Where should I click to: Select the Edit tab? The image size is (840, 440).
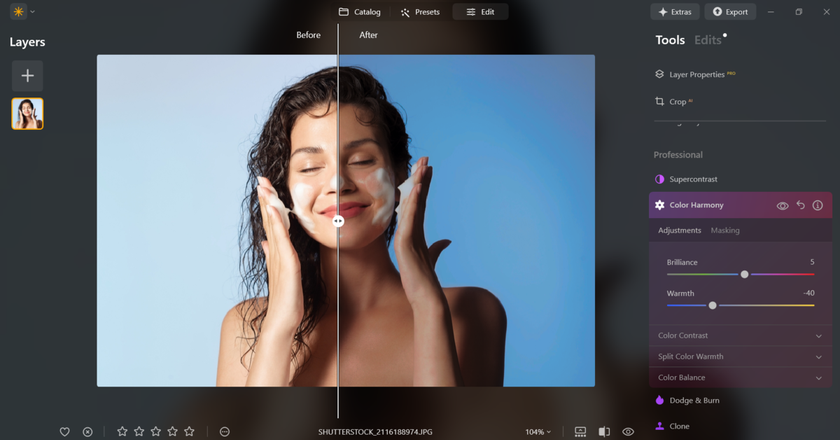point(481,12)
